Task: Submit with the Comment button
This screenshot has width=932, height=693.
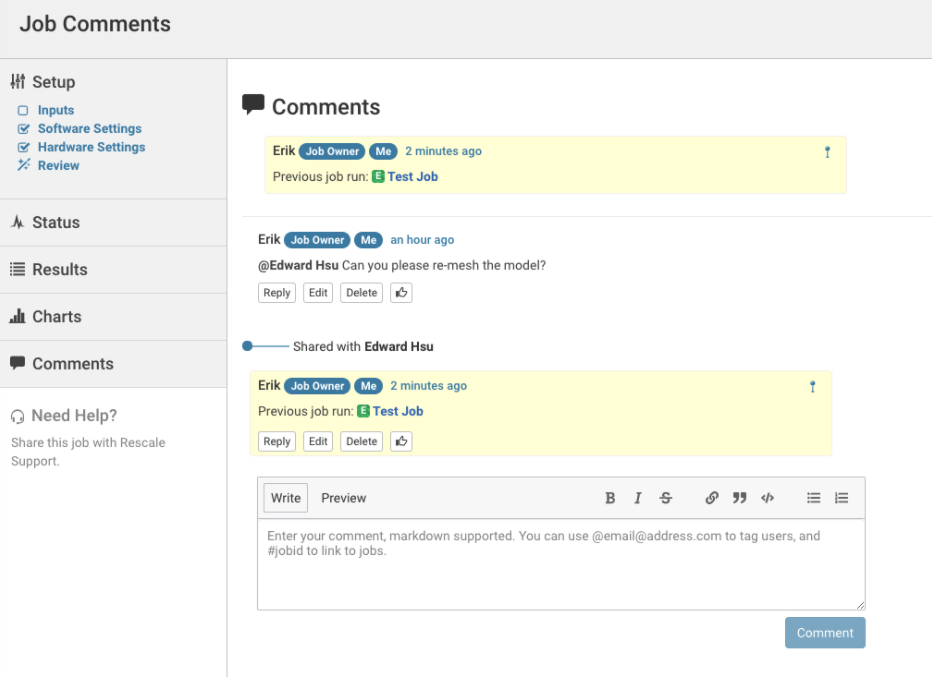Action: coord(825,633)
